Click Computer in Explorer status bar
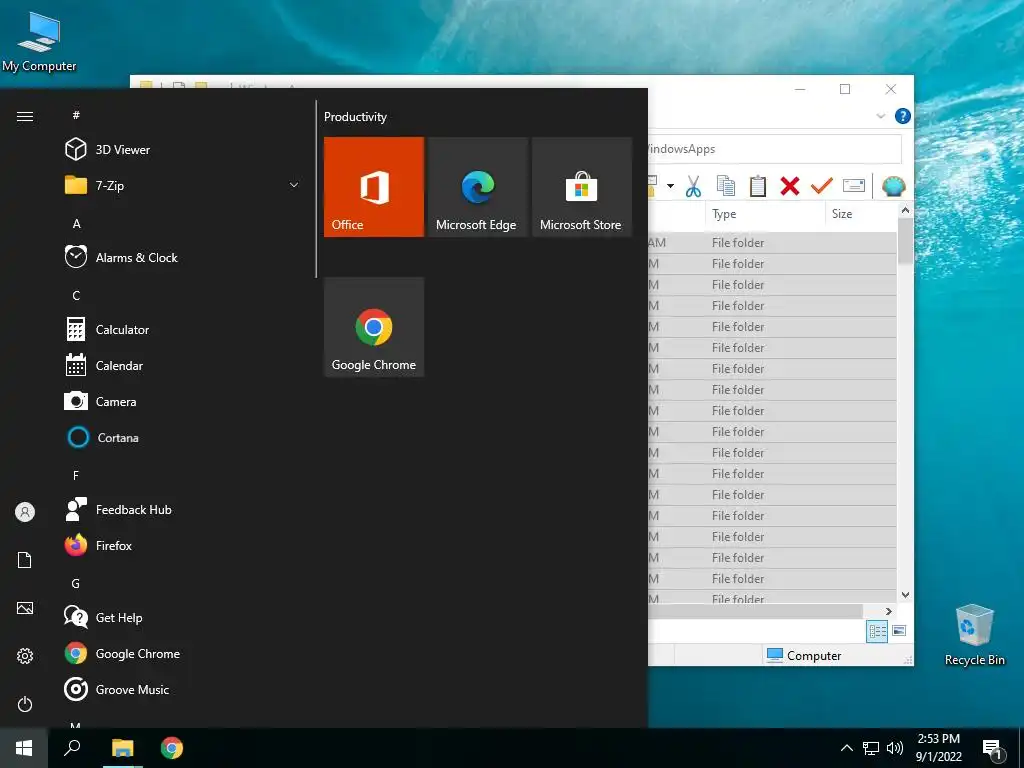This screenshot has width=1024, height=768. (x=804, y=656)
